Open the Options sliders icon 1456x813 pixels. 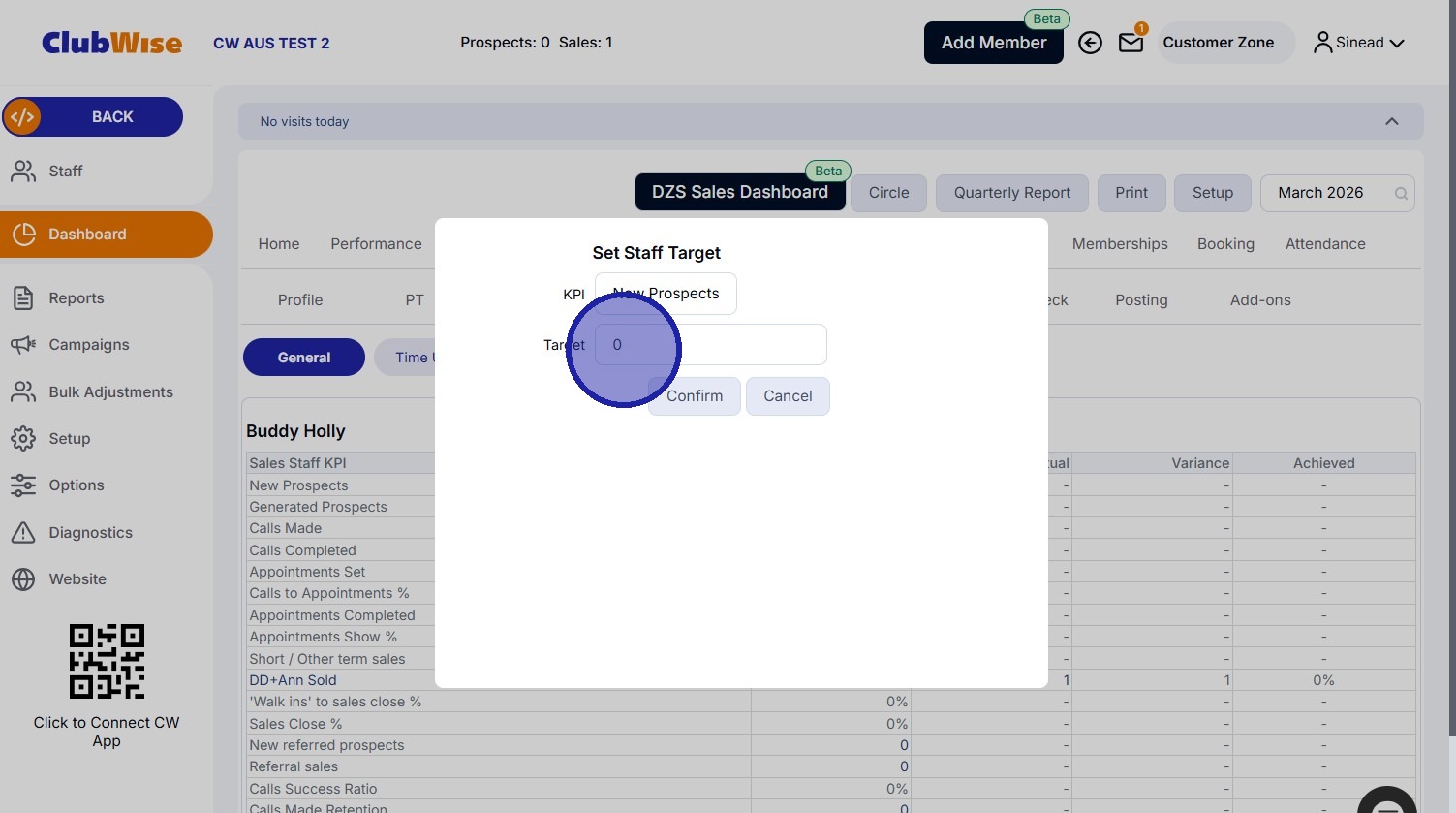click(x=23, y=485)
